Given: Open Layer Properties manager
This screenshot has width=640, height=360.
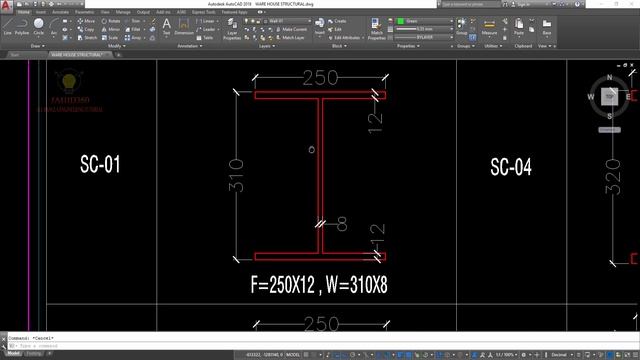Looking at the screenshot, I should coord(232,29).
